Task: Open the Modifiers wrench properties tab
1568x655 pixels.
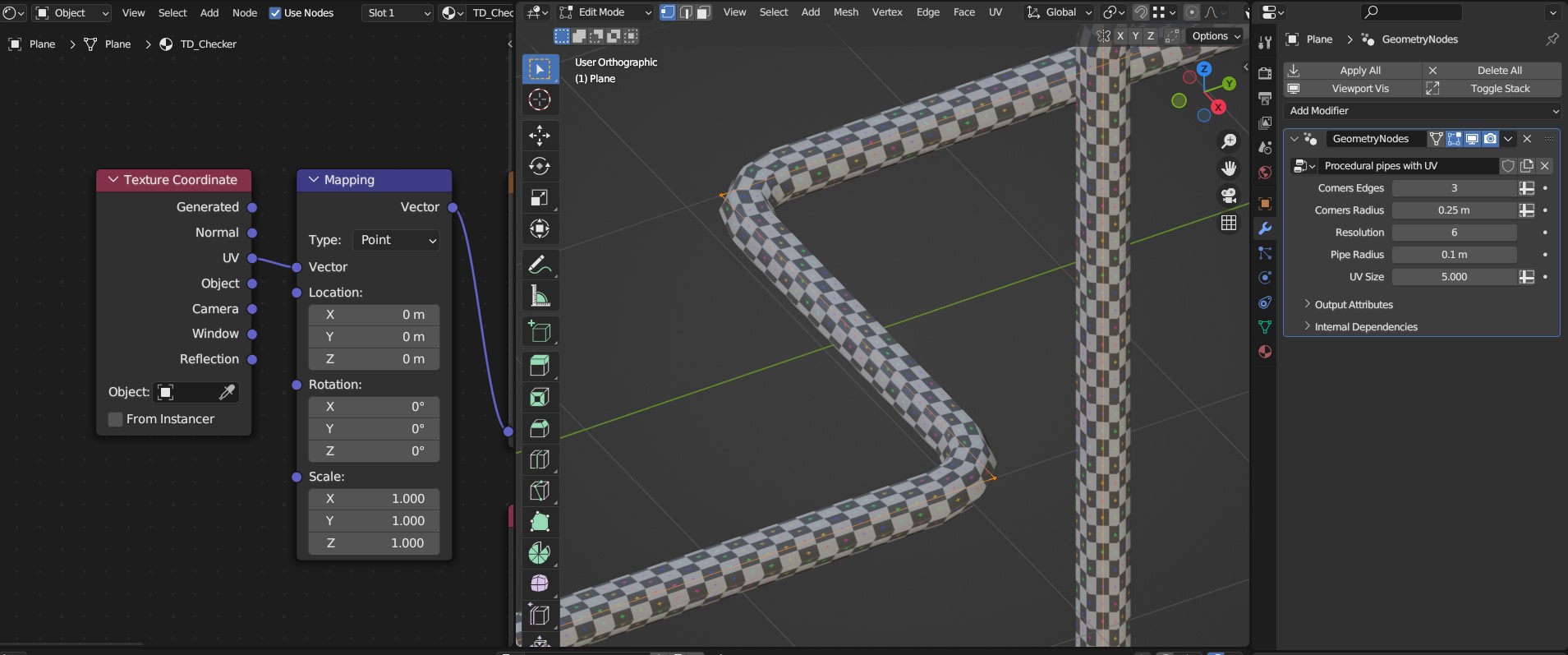Action: pyautogui.click(x=1265, y=228)
